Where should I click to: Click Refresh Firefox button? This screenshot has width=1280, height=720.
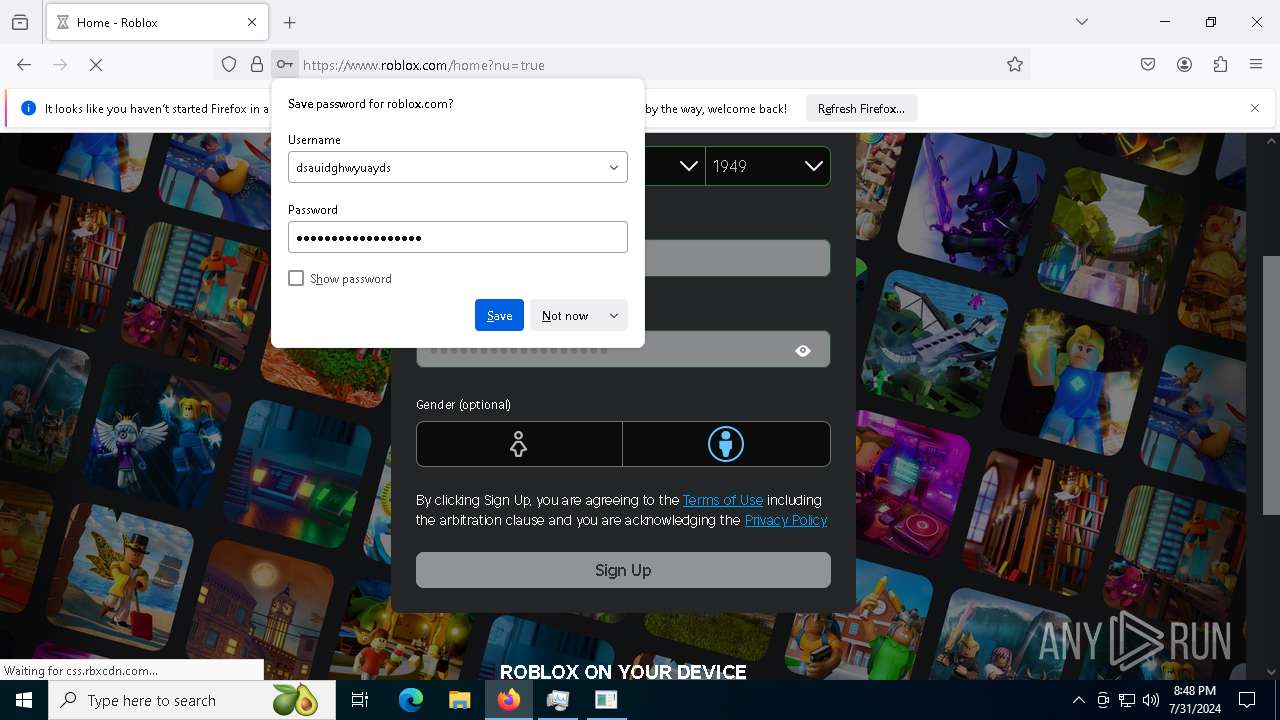pyautogui.click(x=861, y=108)
